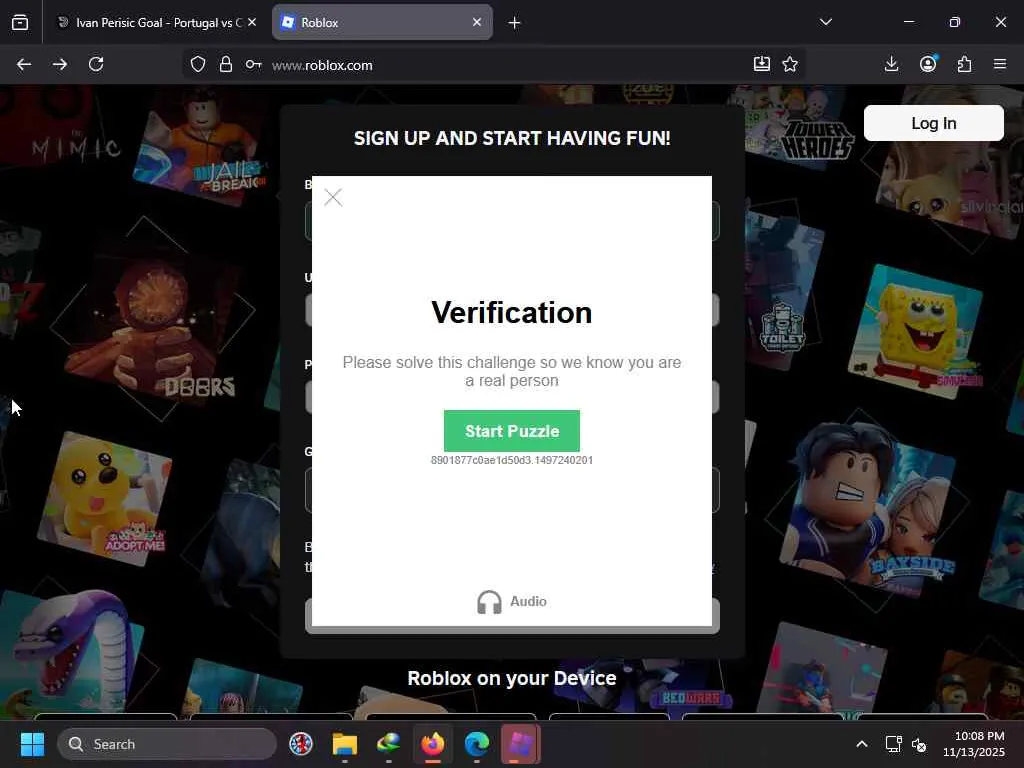Open the tracking protection shield icon
1024x768 pixels.
198,64
